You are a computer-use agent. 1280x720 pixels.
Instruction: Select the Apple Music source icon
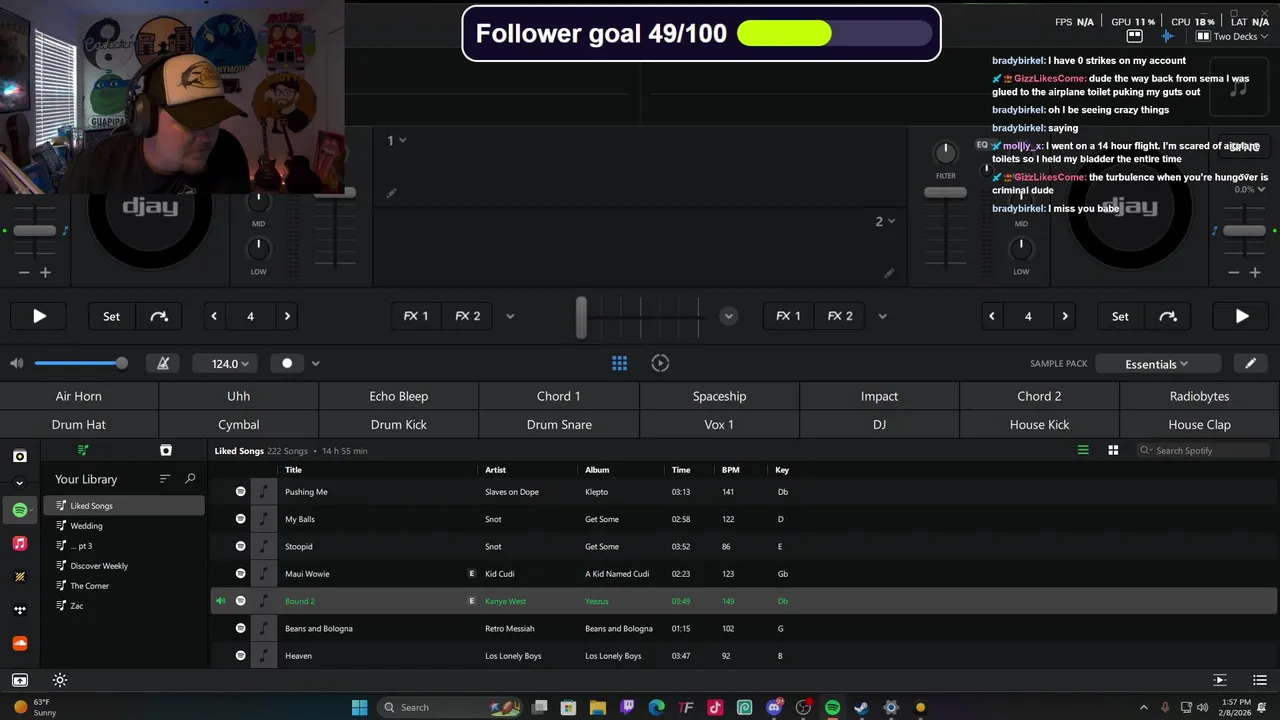(x=20, y=543)
